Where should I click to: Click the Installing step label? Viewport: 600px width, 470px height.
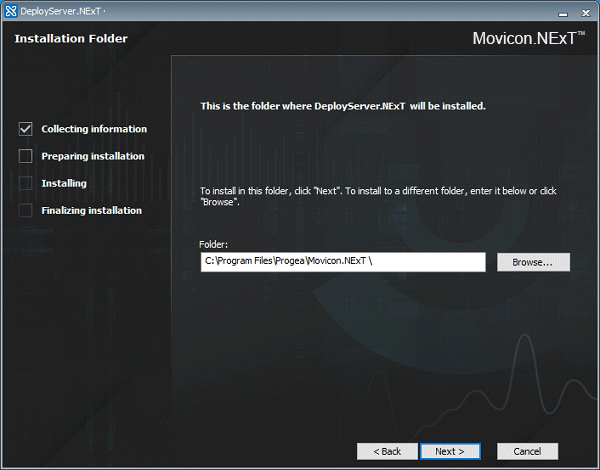tap(64, 183)
